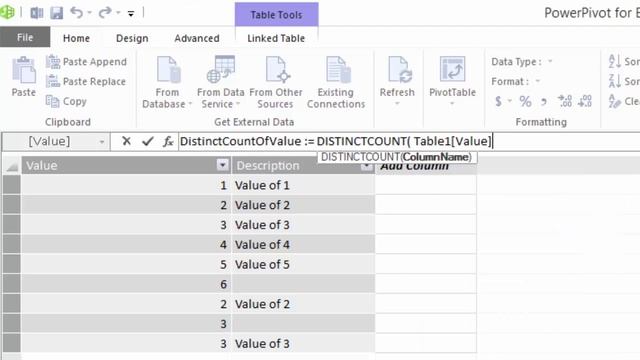
Task: Click the fx insert function icon
Action: click(x=168, y=141)
